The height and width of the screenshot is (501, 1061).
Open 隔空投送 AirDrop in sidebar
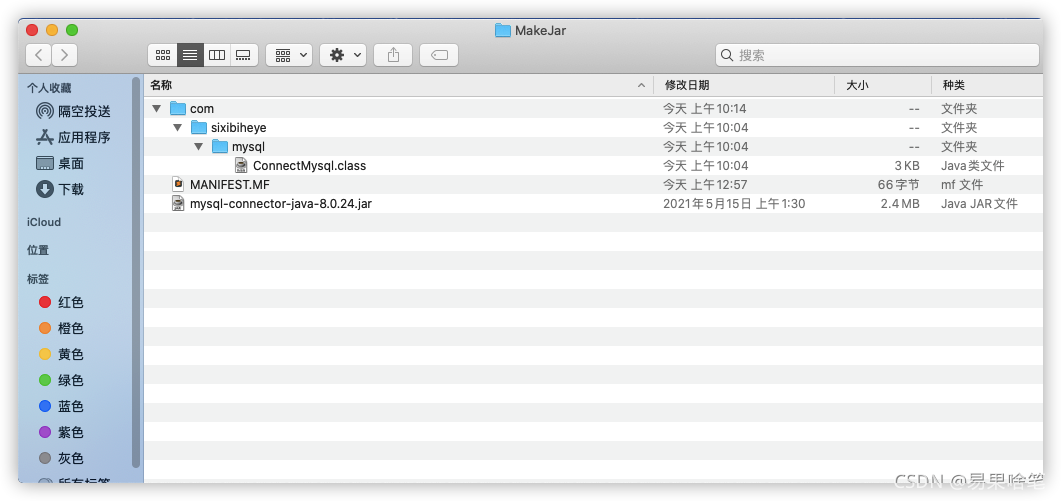tap(73, 111)
